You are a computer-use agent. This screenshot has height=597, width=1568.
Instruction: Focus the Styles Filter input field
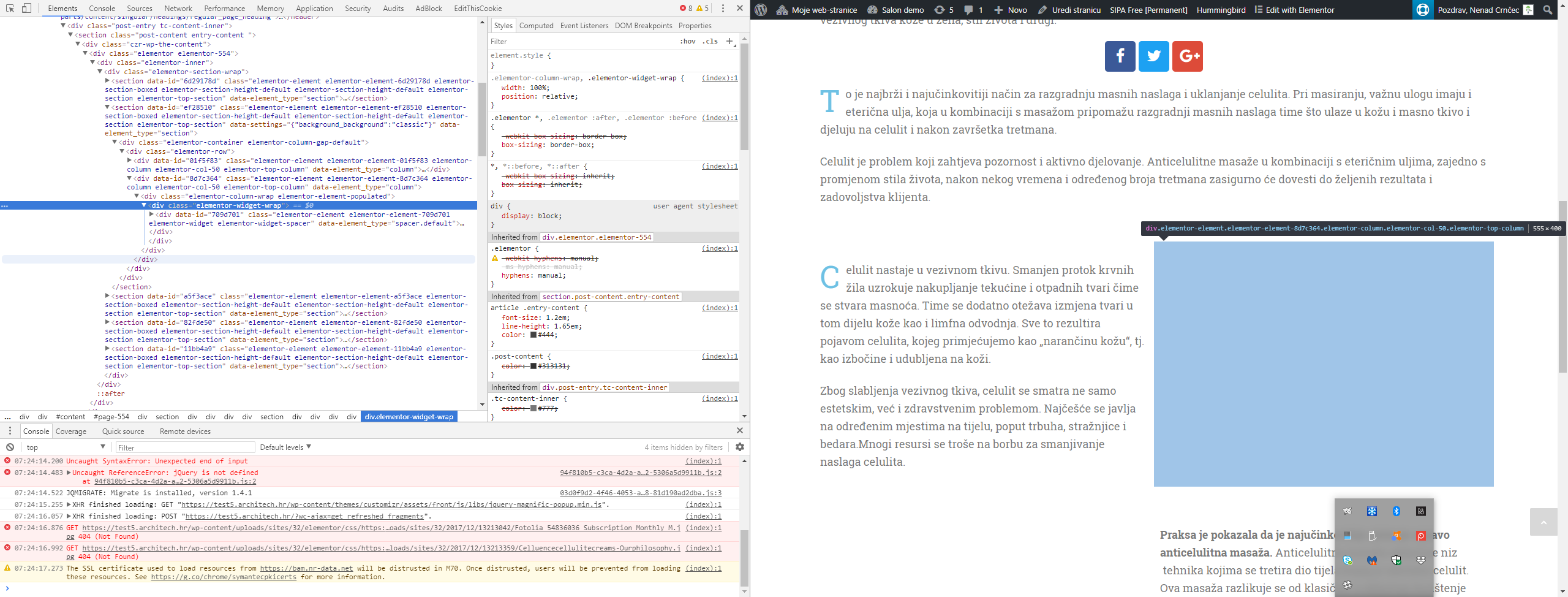[582, 41]
